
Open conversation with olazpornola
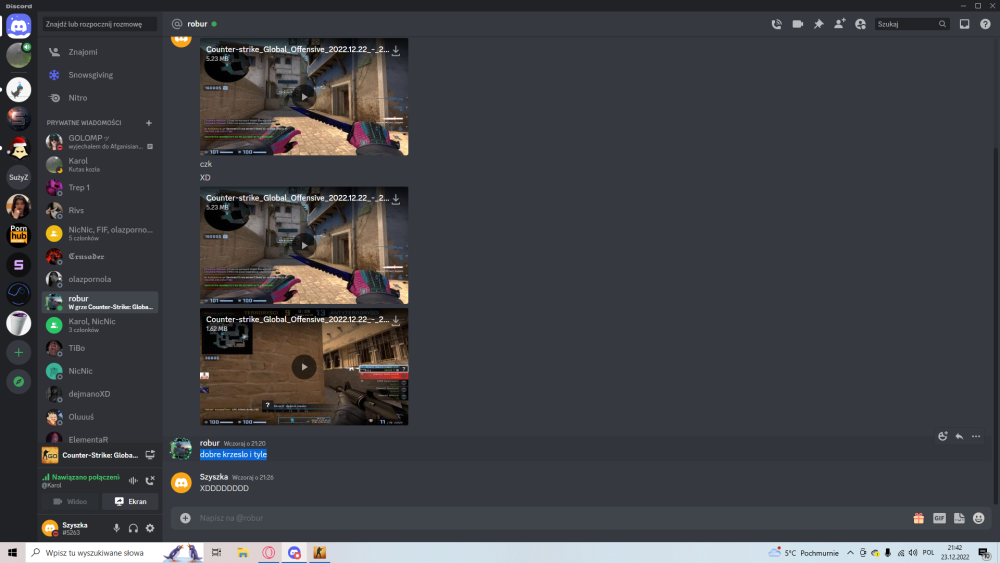point(100,279)
